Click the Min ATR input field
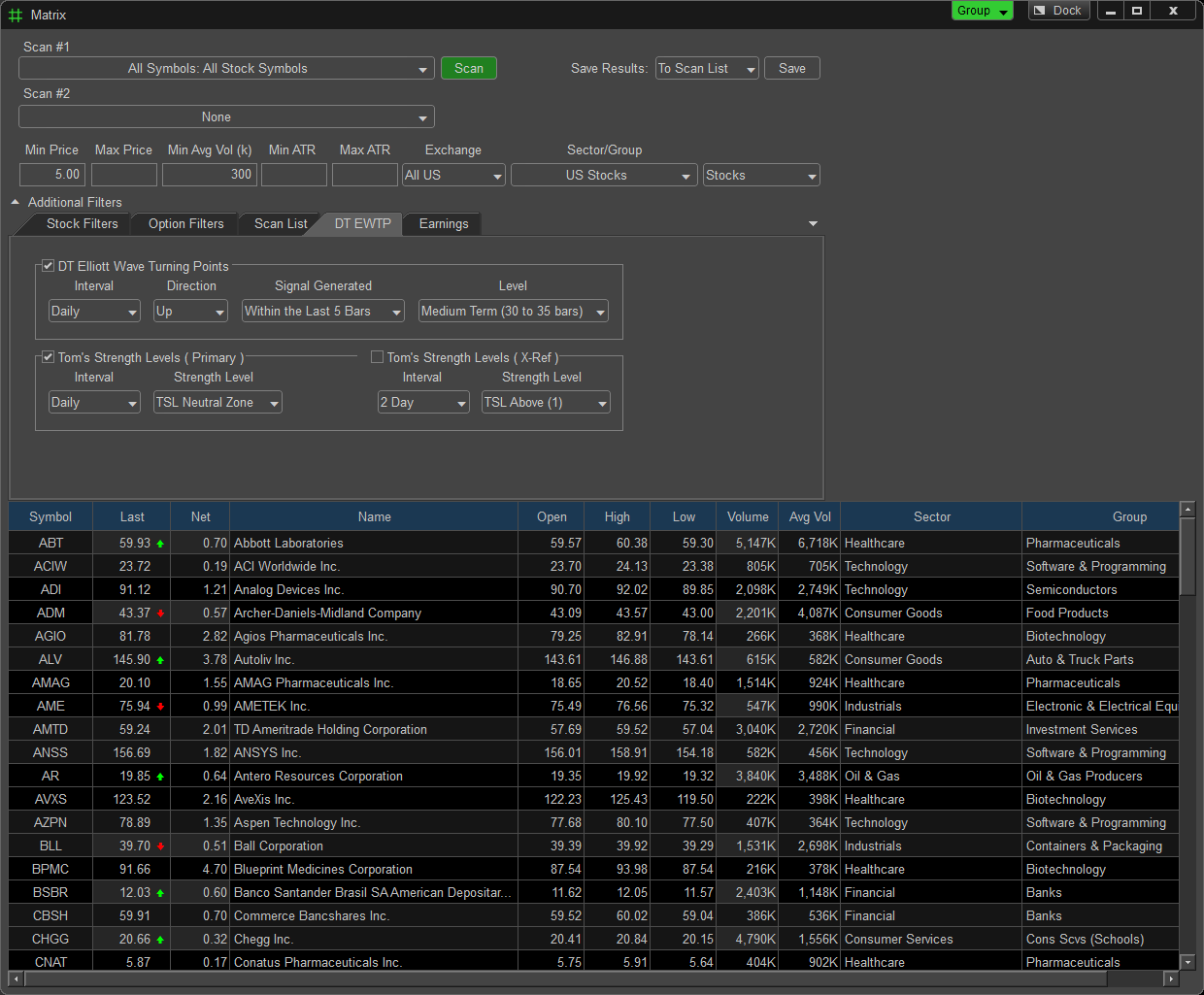This screenshot has height=995, width=1204. tap(294, 175)
